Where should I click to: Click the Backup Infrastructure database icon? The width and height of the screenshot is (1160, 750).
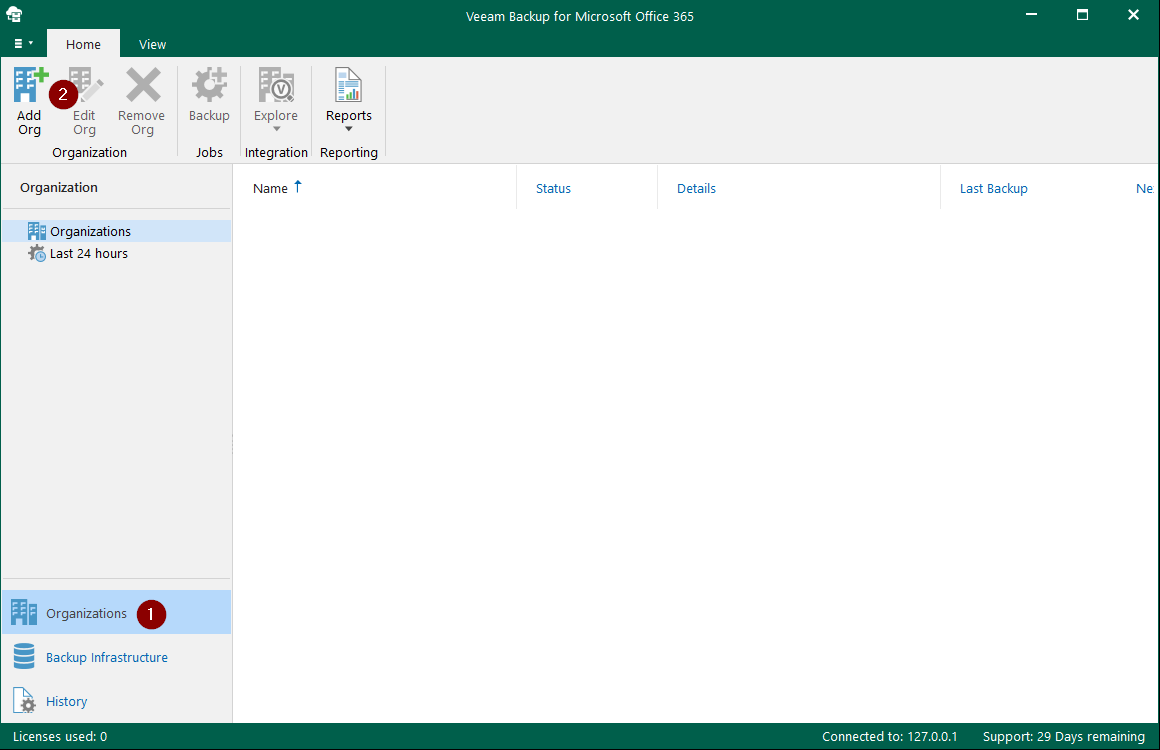[24, 656]
